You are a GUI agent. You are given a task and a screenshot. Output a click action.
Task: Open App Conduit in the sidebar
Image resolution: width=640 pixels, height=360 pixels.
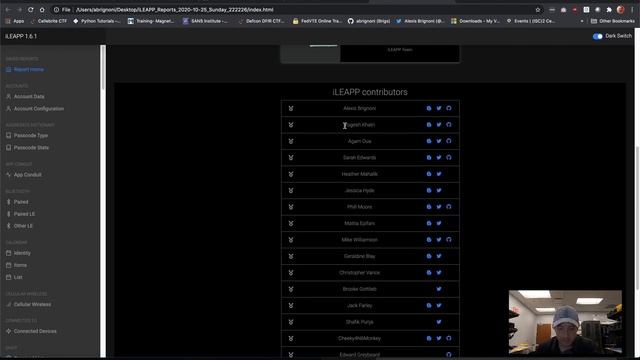point(24,175)
